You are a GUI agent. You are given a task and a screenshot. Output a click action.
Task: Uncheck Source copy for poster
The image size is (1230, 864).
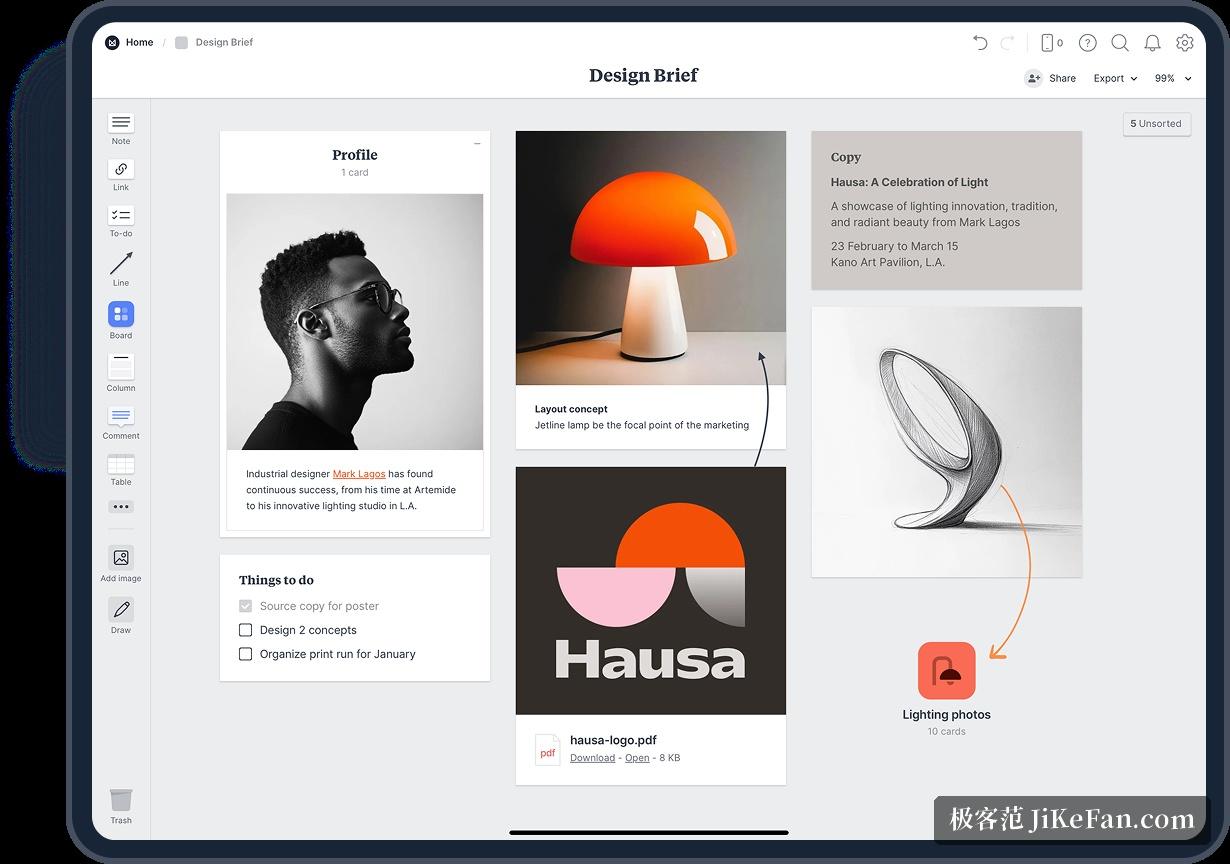click(x=245, y=606)
